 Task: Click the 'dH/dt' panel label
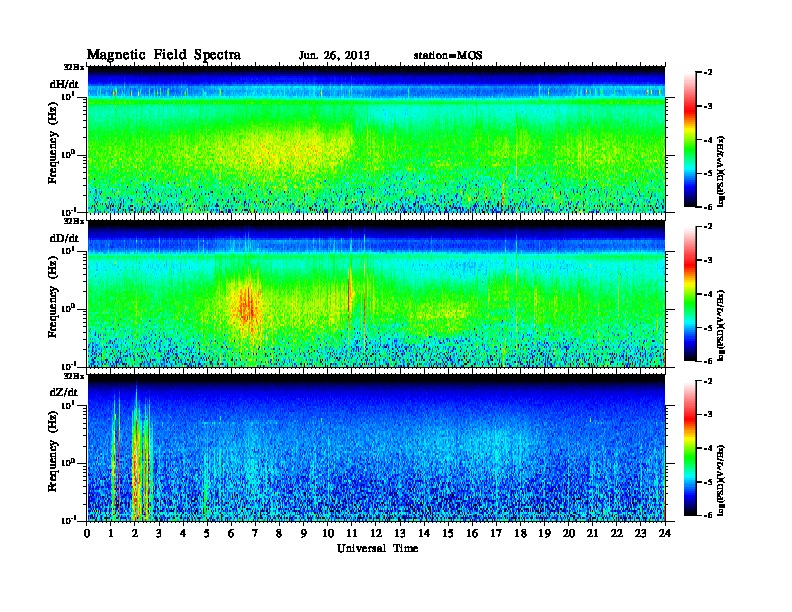[64, 84]
